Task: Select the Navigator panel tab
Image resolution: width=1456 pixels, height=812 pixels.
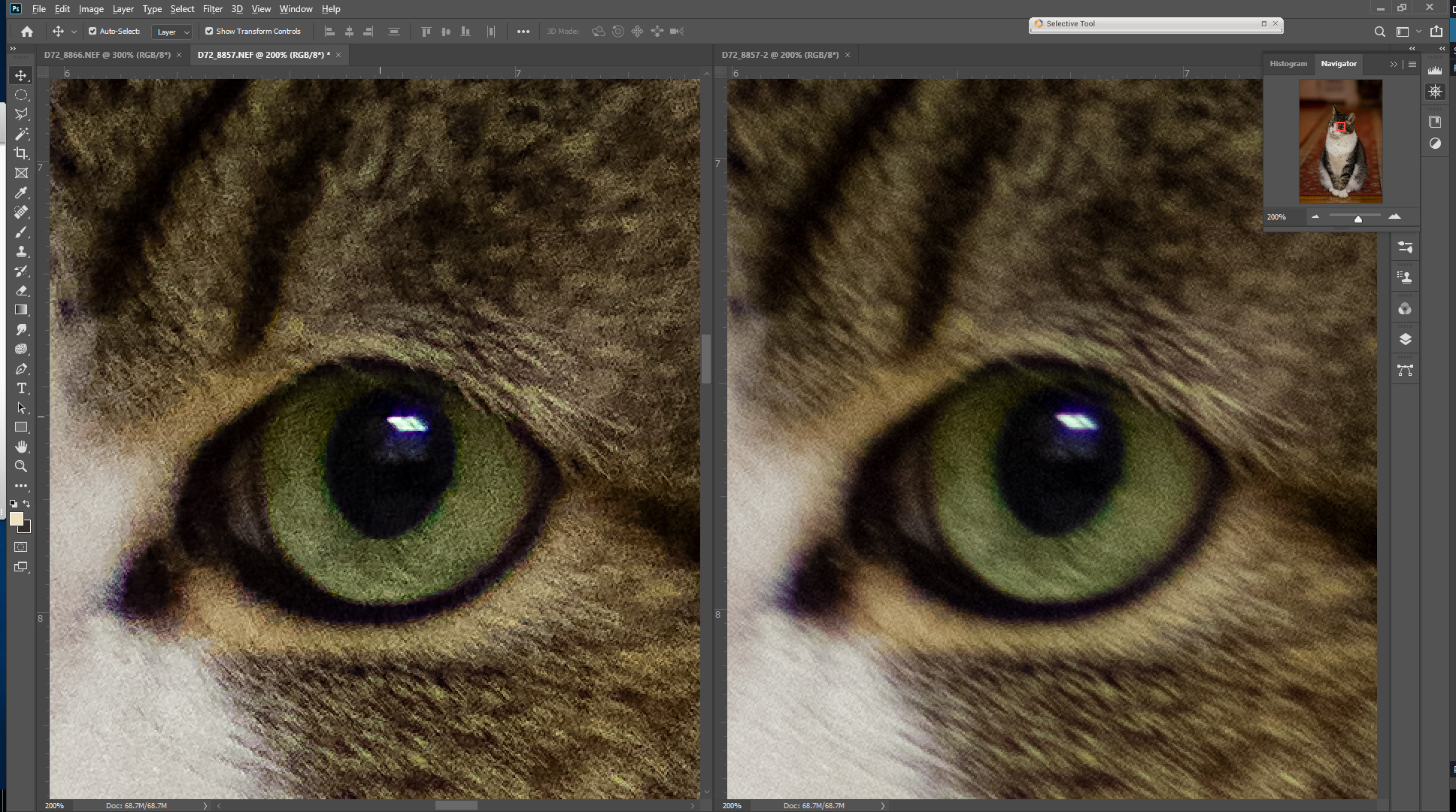Action: 1339,64
